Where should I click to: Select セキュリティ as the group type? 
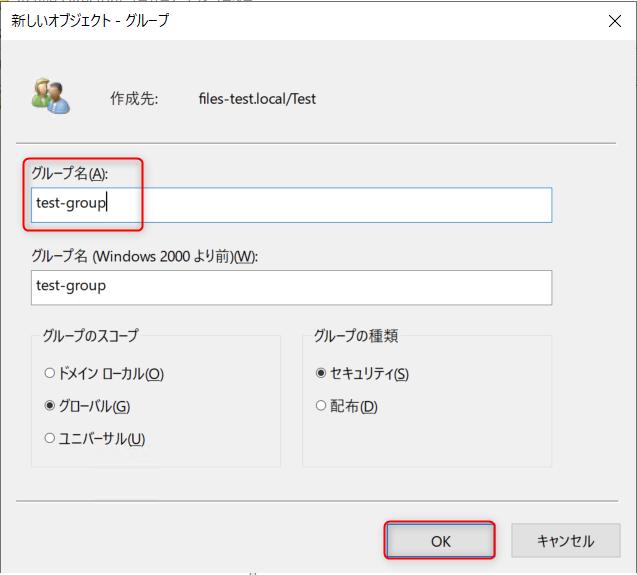(x=321, y=374)
